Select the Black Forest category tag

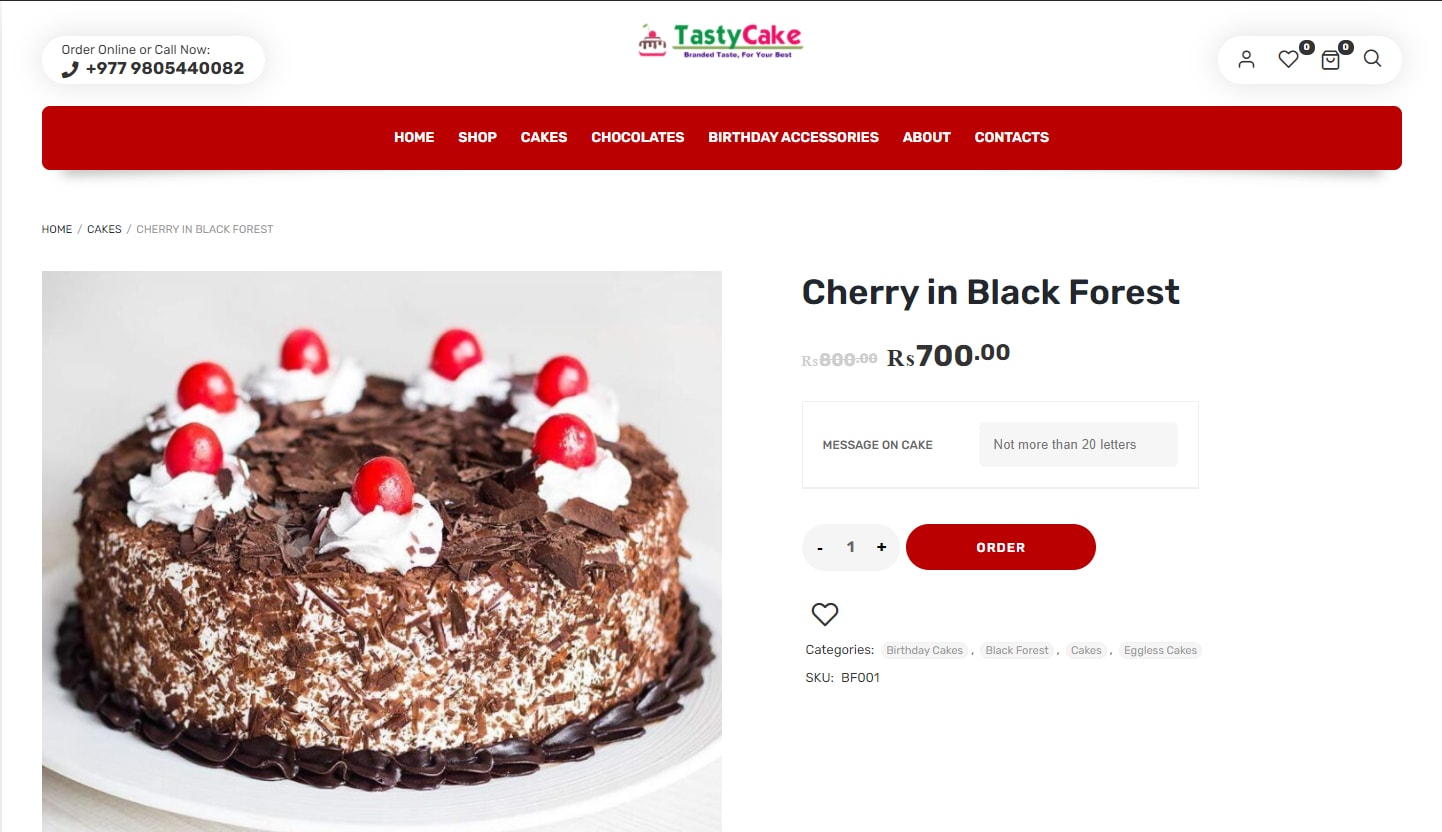1017,650
